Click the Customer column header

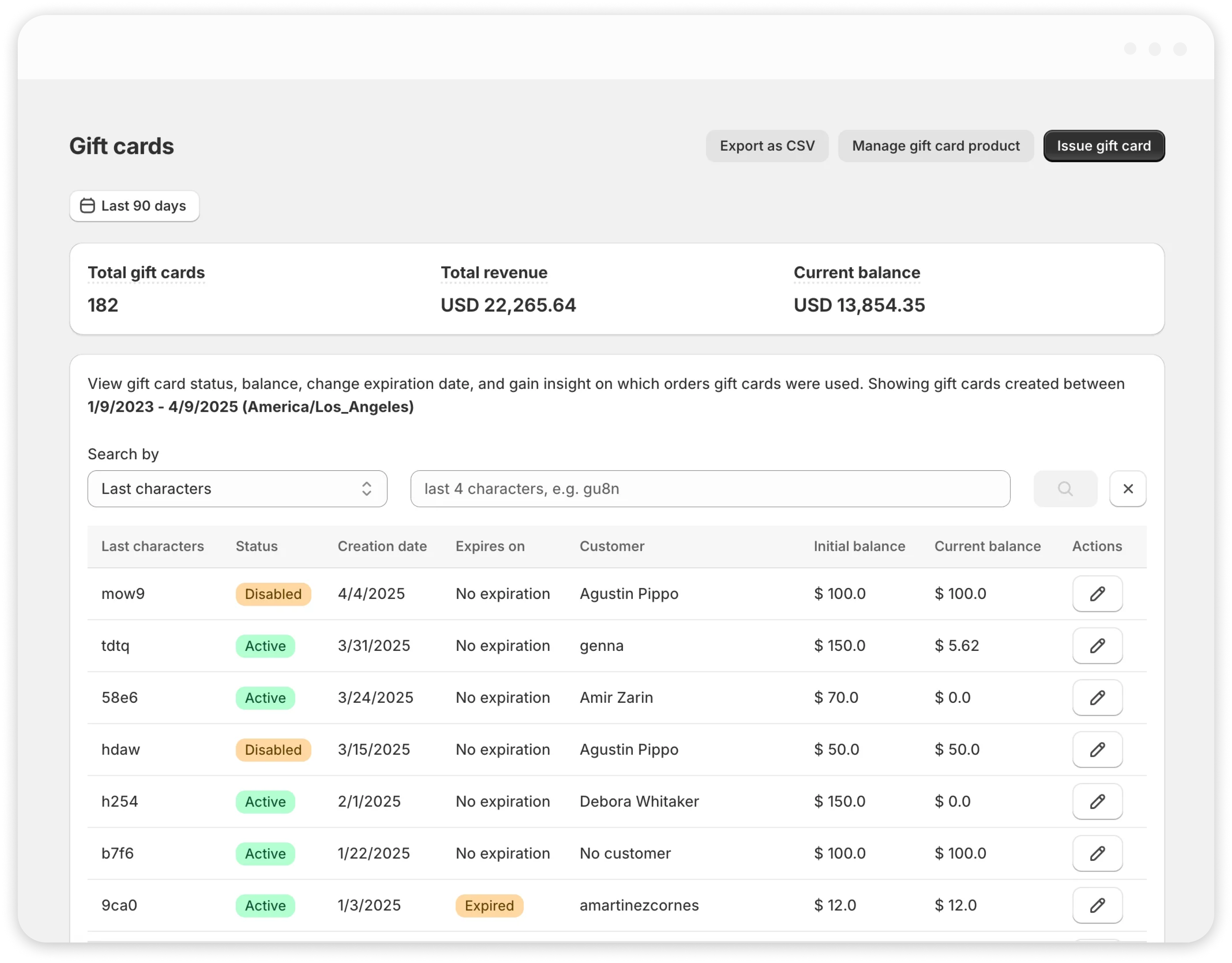point(612,546)
